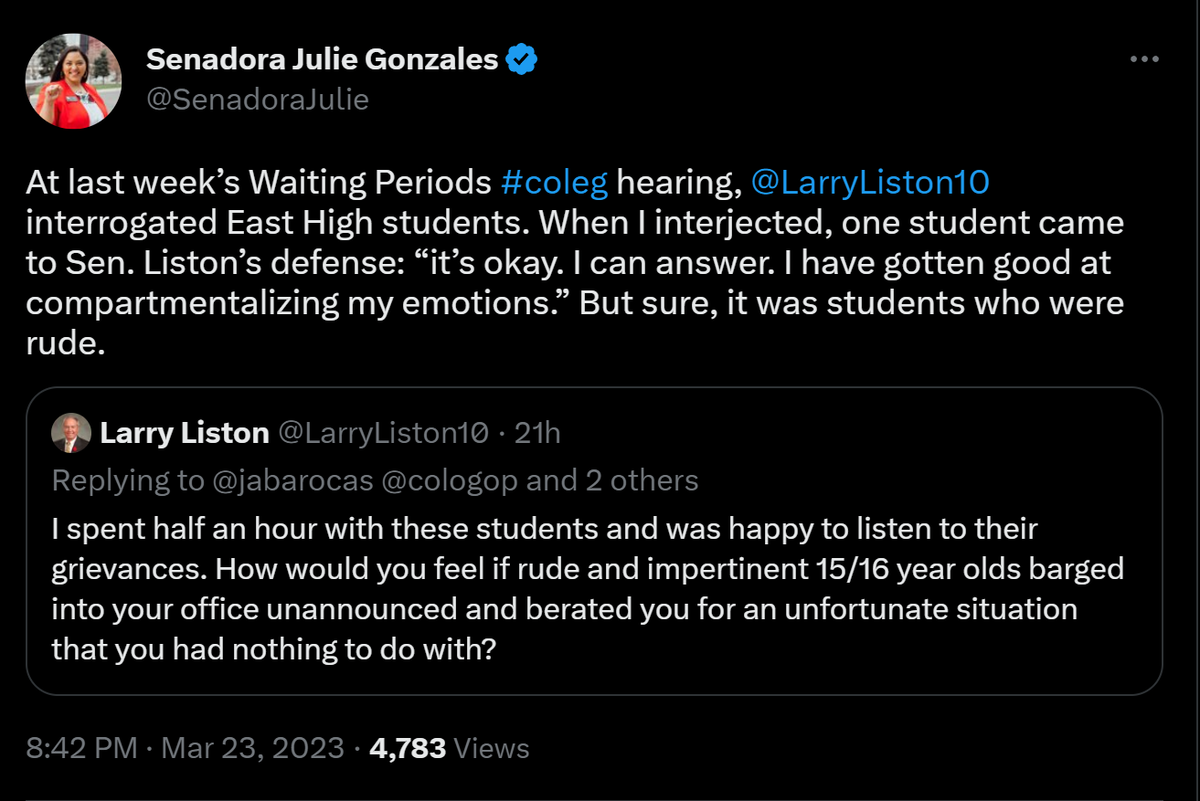Click the gray @LarryListon10 handle in quote header
Screen dimensions: 1200x801
(383, 433)
